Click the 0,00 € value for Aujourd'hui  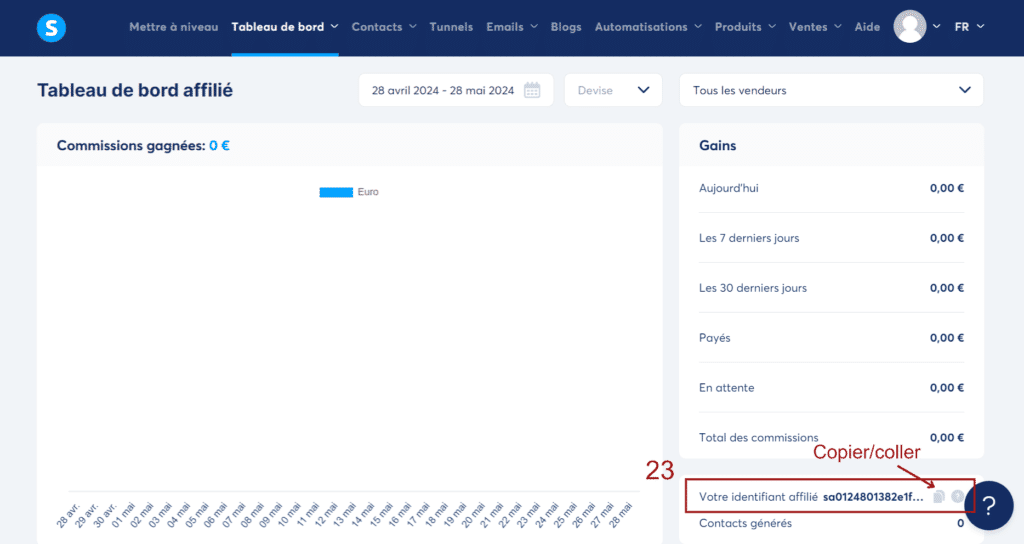click(x=947, y=188)
